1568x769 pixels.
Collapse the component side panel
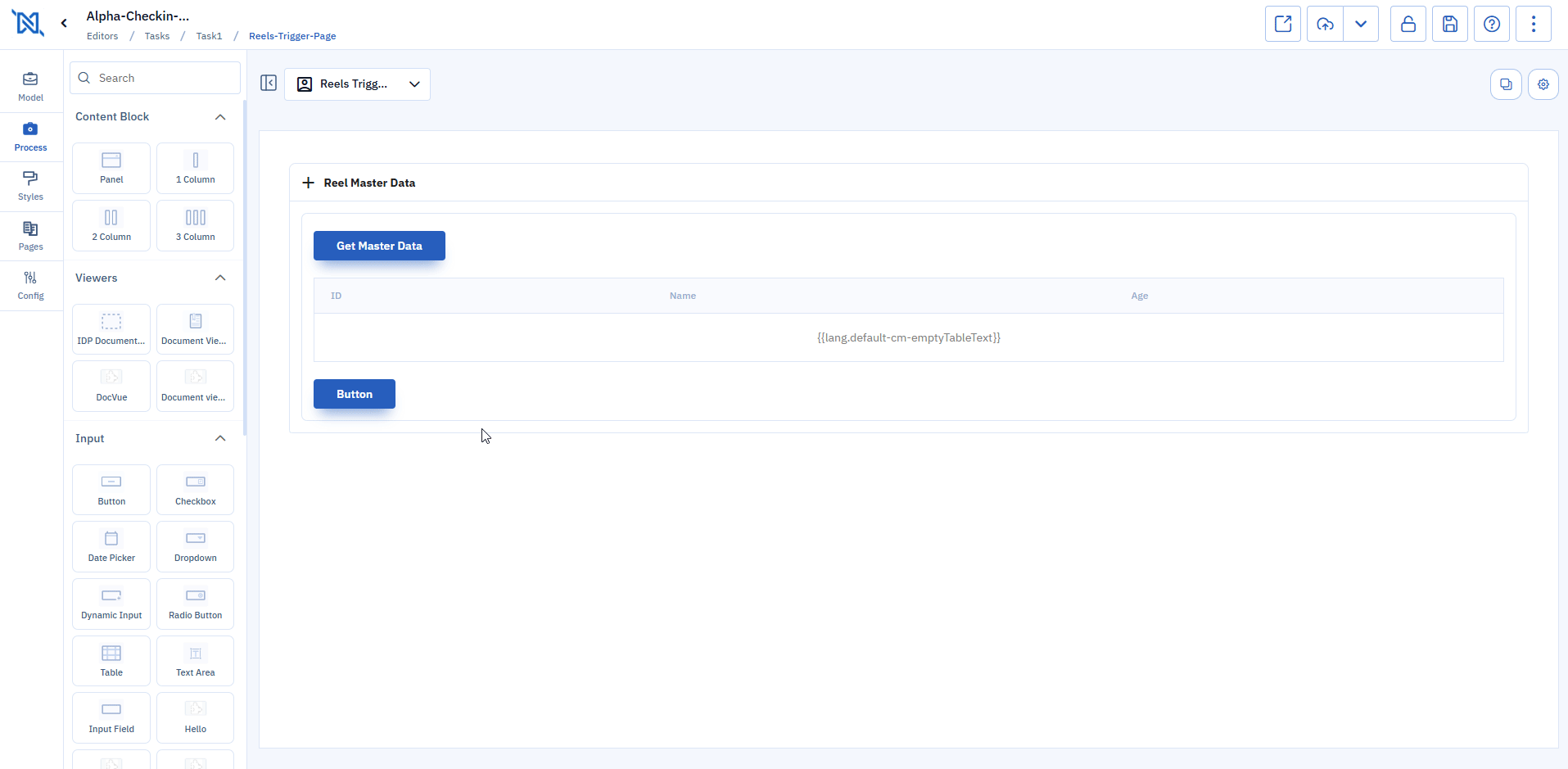[269, 83]
